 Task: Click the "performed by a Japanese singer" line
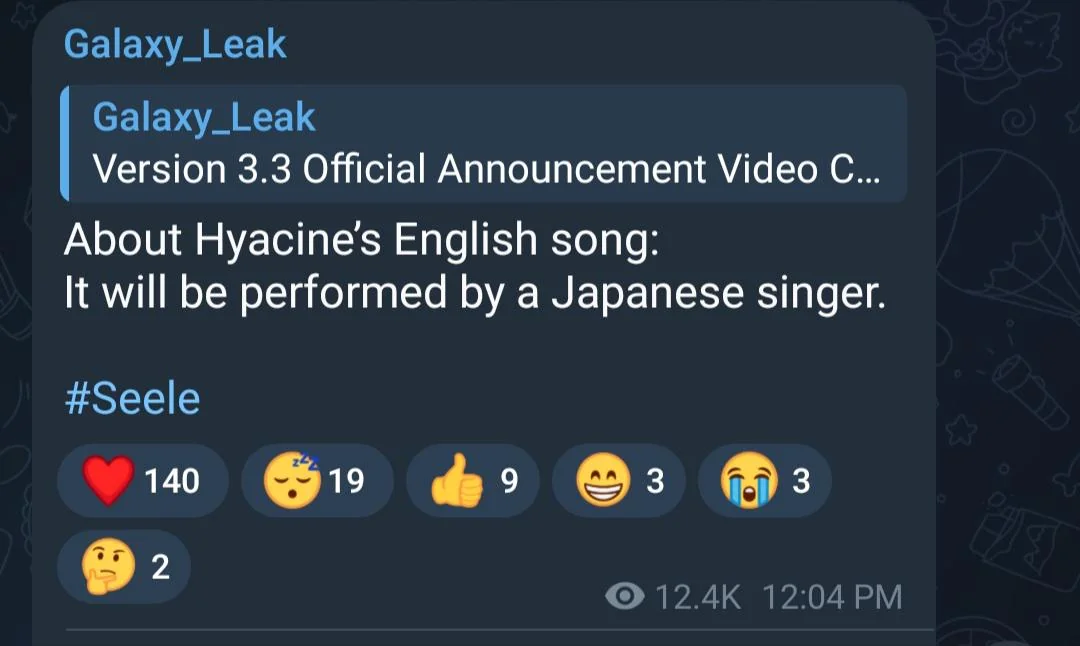tap(475, 293)
